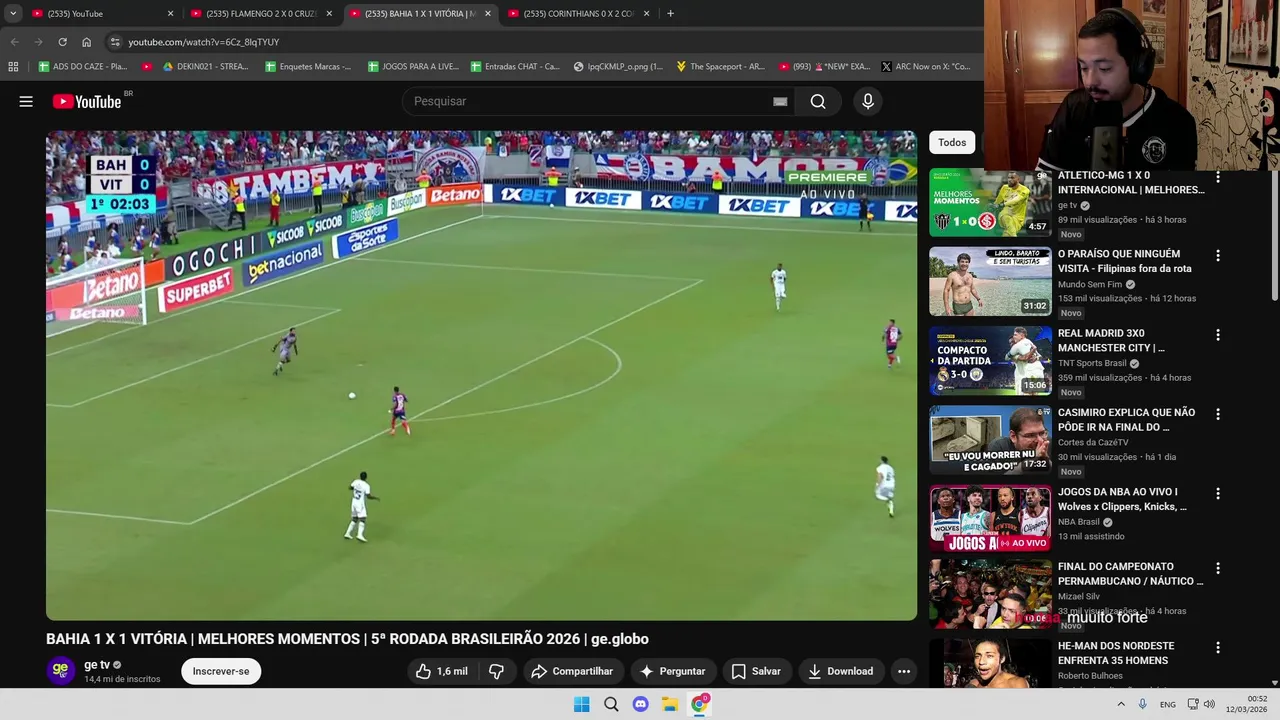Open options for Jogos da NBA video
The height and width of the screenshot is (720, 1280).
(x=1217, y=493)
